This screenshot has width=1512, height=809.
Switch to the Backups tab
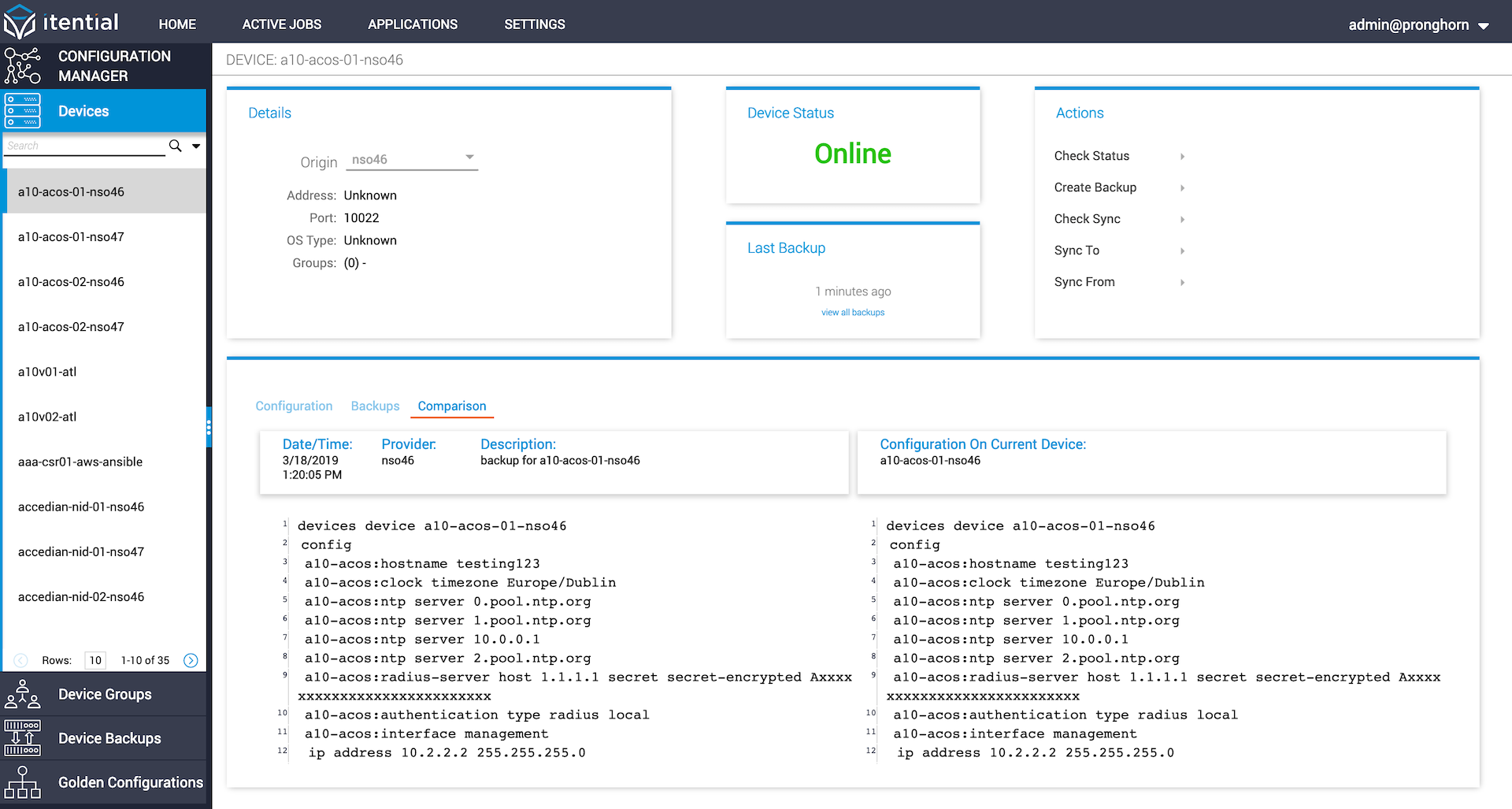[x=375, y=406]
